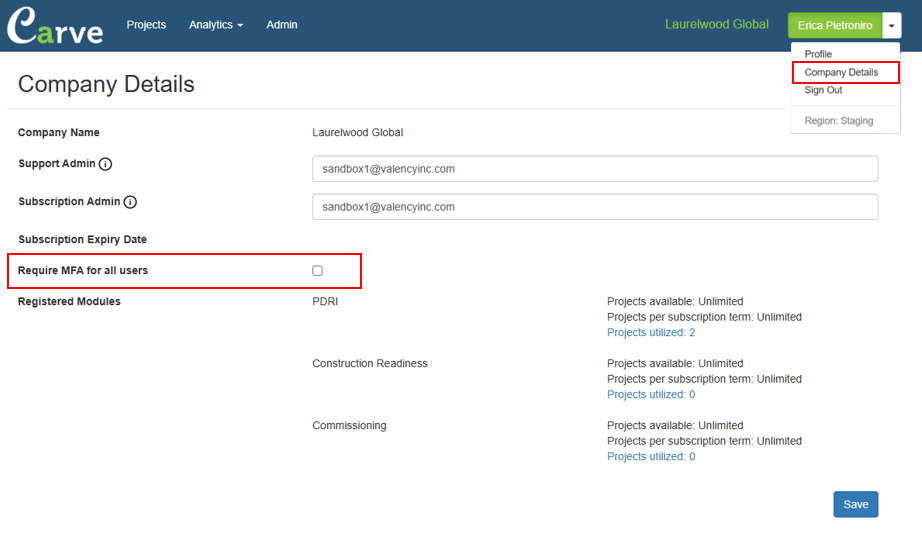Choose Sign Out in the dropdown
The height and width of the screenshot is (536, 922).
[823, 90]
